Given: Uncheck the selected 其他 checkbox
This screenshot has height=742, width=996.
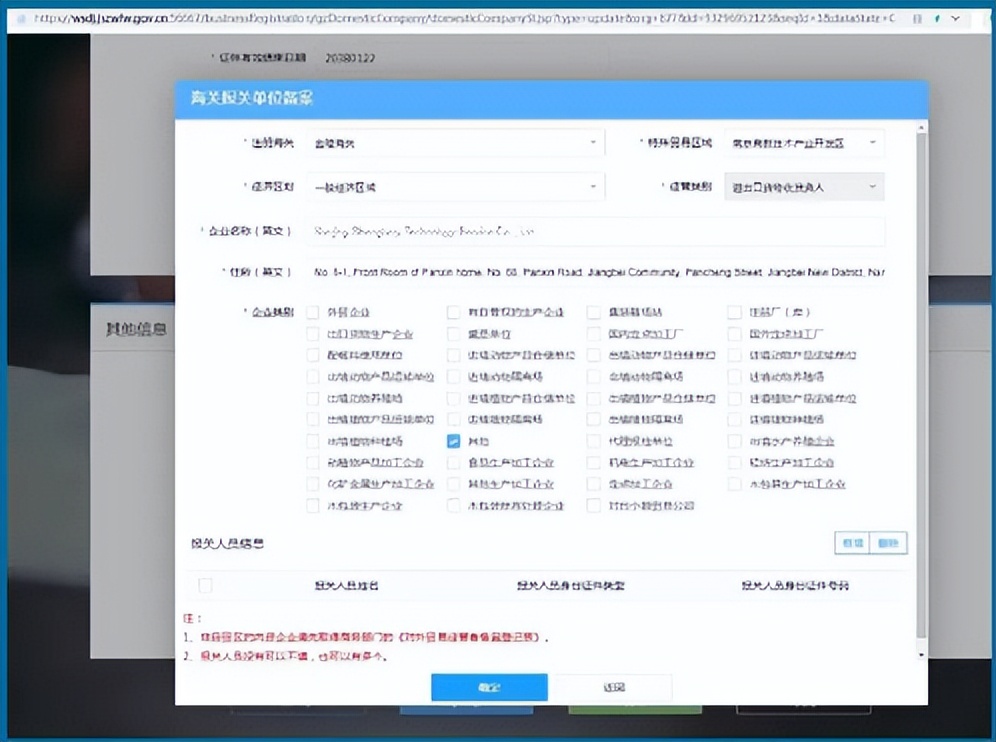Looking at the screenshot, I should [x=453, y=440].
